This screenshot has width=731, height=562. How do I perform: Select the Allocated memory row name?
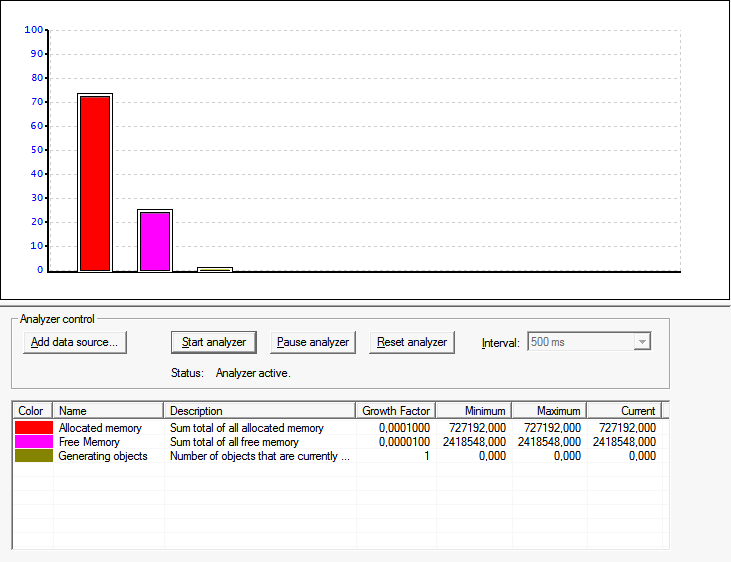tap(100, 428)
